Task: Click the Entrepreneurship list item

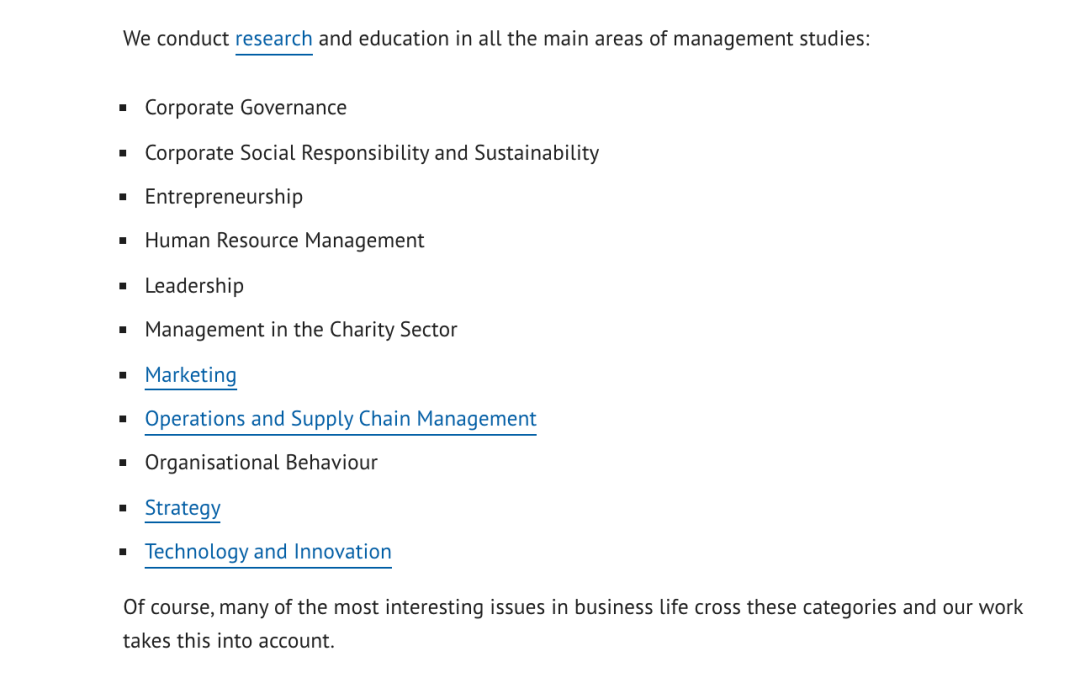Action: point(223,197)
